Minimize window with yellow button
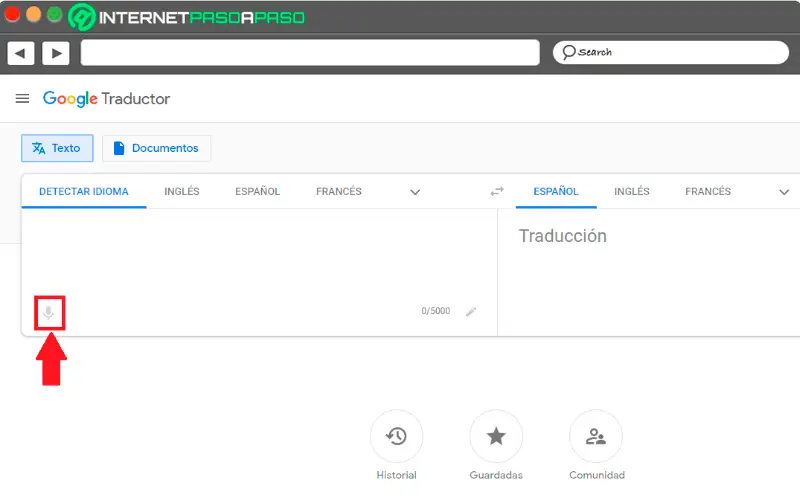 (33, 14)
